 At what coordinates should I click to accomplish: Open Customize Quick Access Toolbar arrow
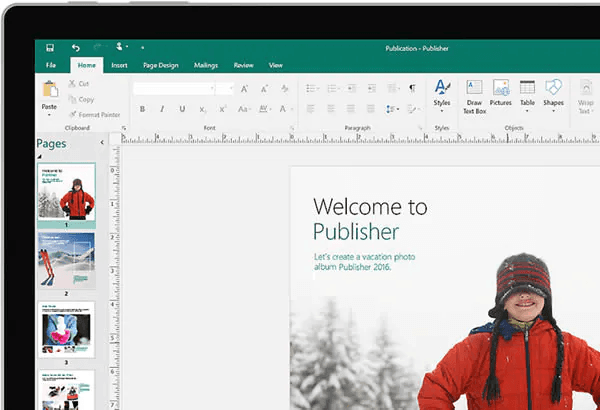(142, 48)
